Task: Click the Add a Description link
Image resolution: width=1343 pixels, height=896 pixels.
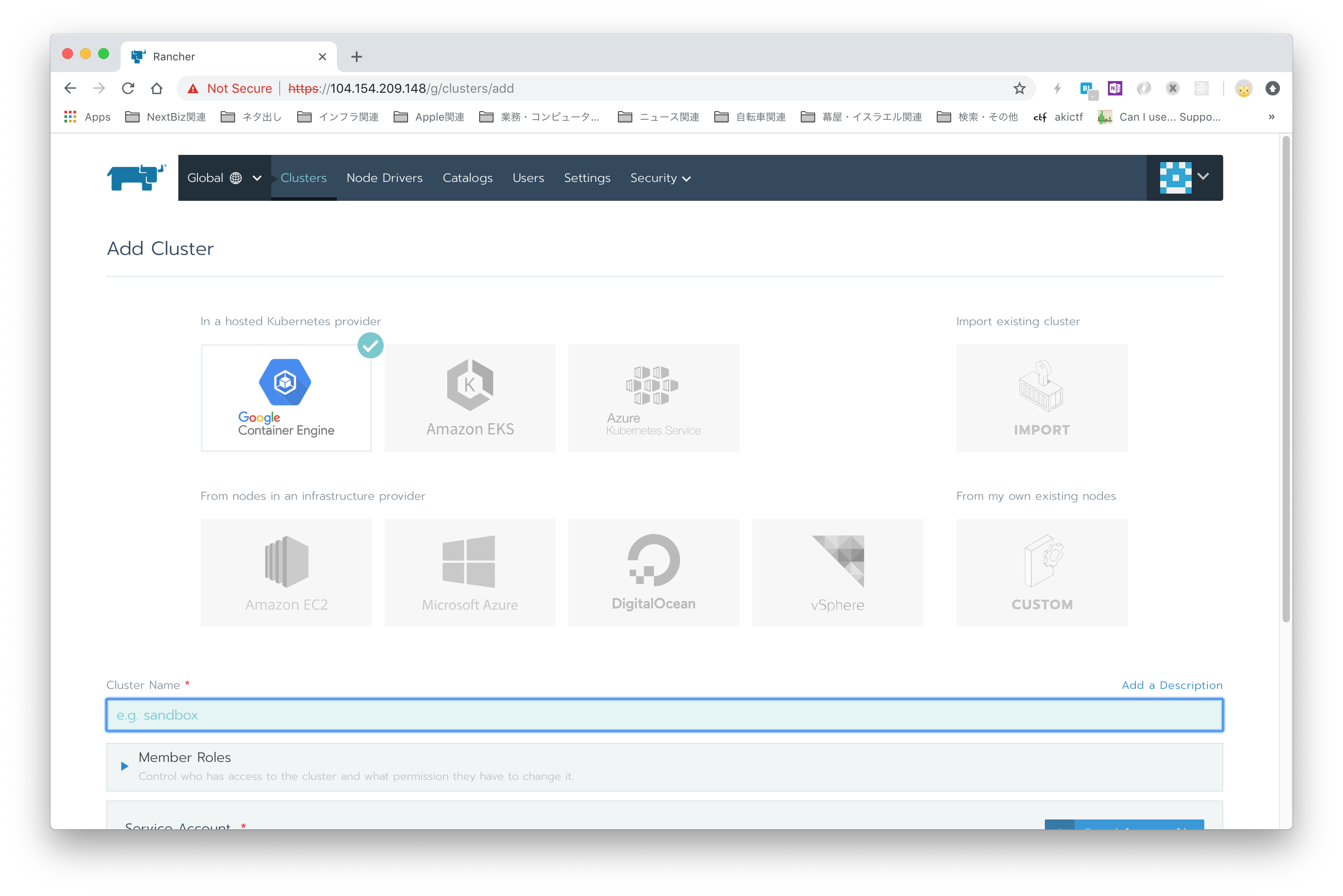Action: click(1171, 684)
